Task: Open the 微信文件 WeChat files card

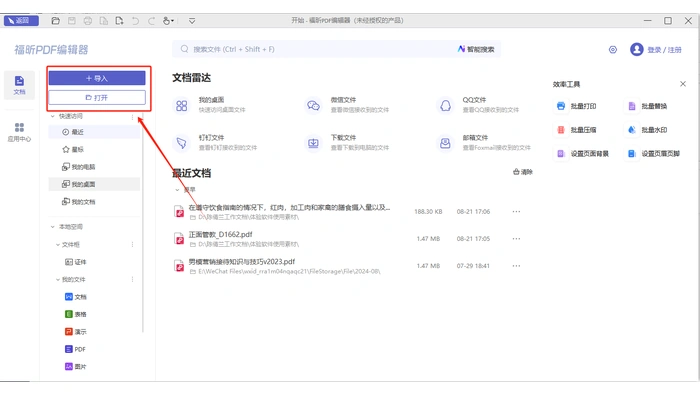Action: (x=347, y=105)
